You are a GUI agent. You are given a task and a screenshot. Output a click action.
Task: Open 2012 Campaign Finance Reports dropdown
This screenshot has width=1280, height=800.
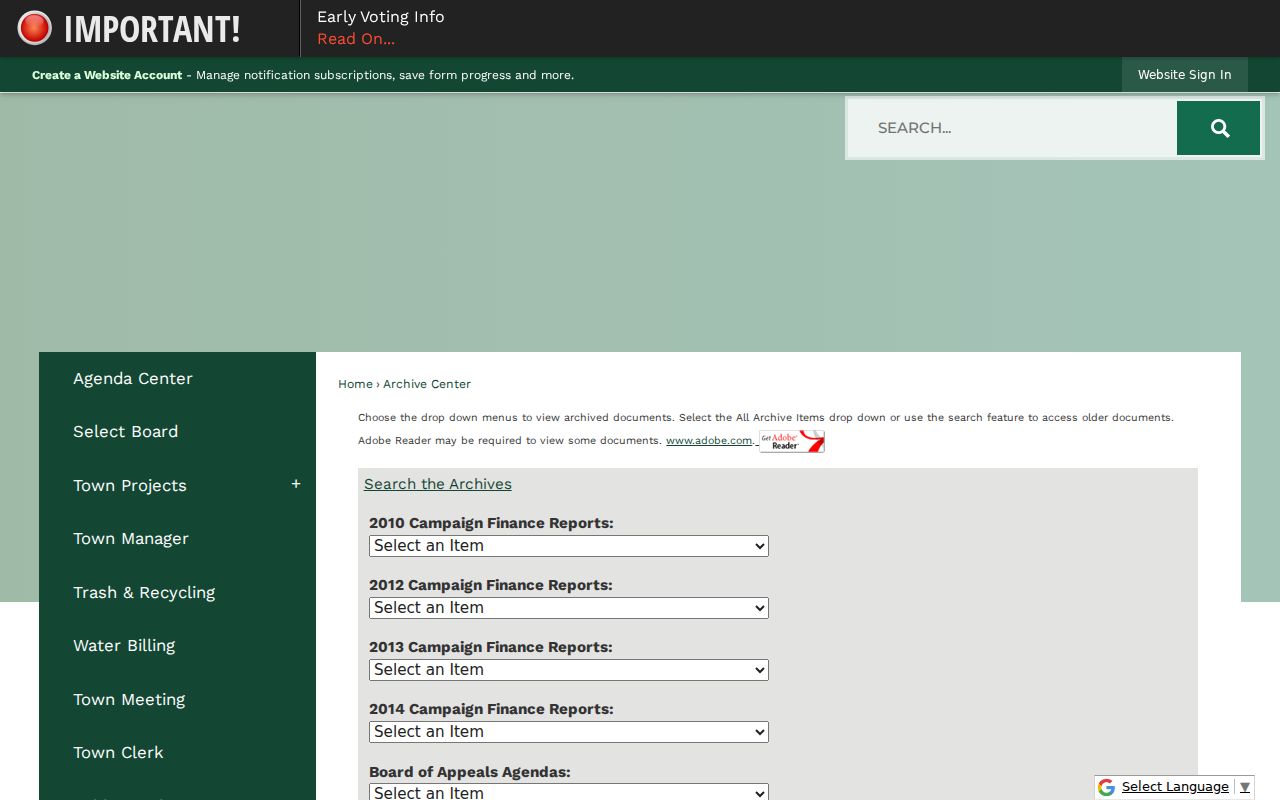[x=569, y=608]
